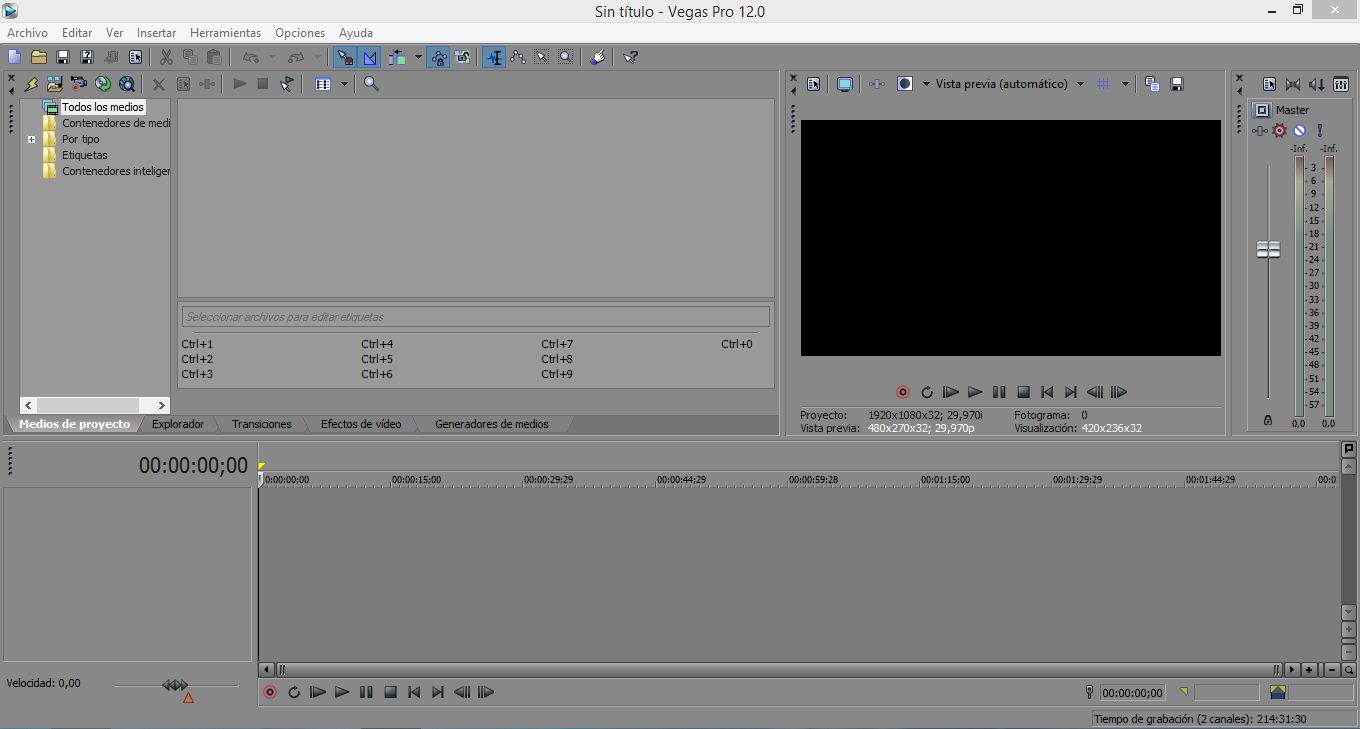Select the Etiquetas folder in media tree
The height and width of the screenshot is (729, 1360).
85,155
